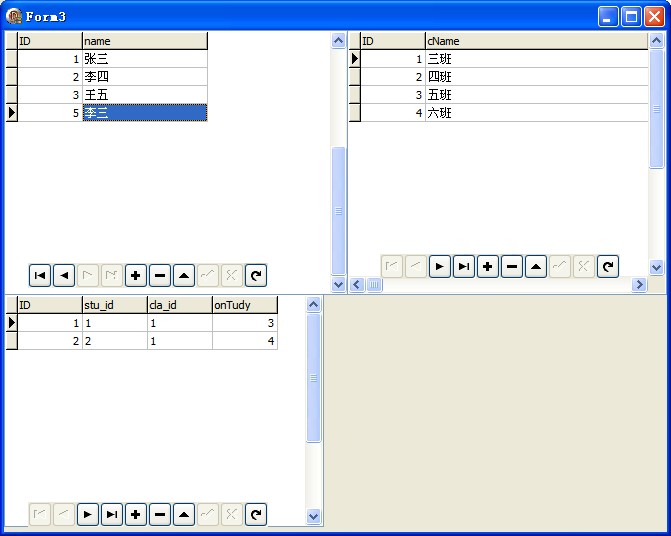Click row indicator for 四班 row
Screen dimensions: 671x536
355,77
